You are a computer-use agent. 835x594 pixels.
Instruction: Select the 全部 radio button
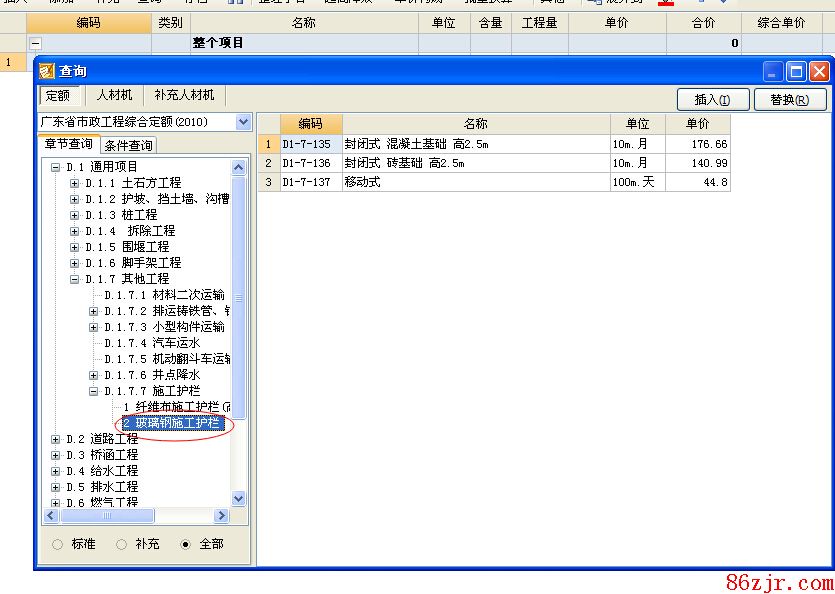[185, 544]
